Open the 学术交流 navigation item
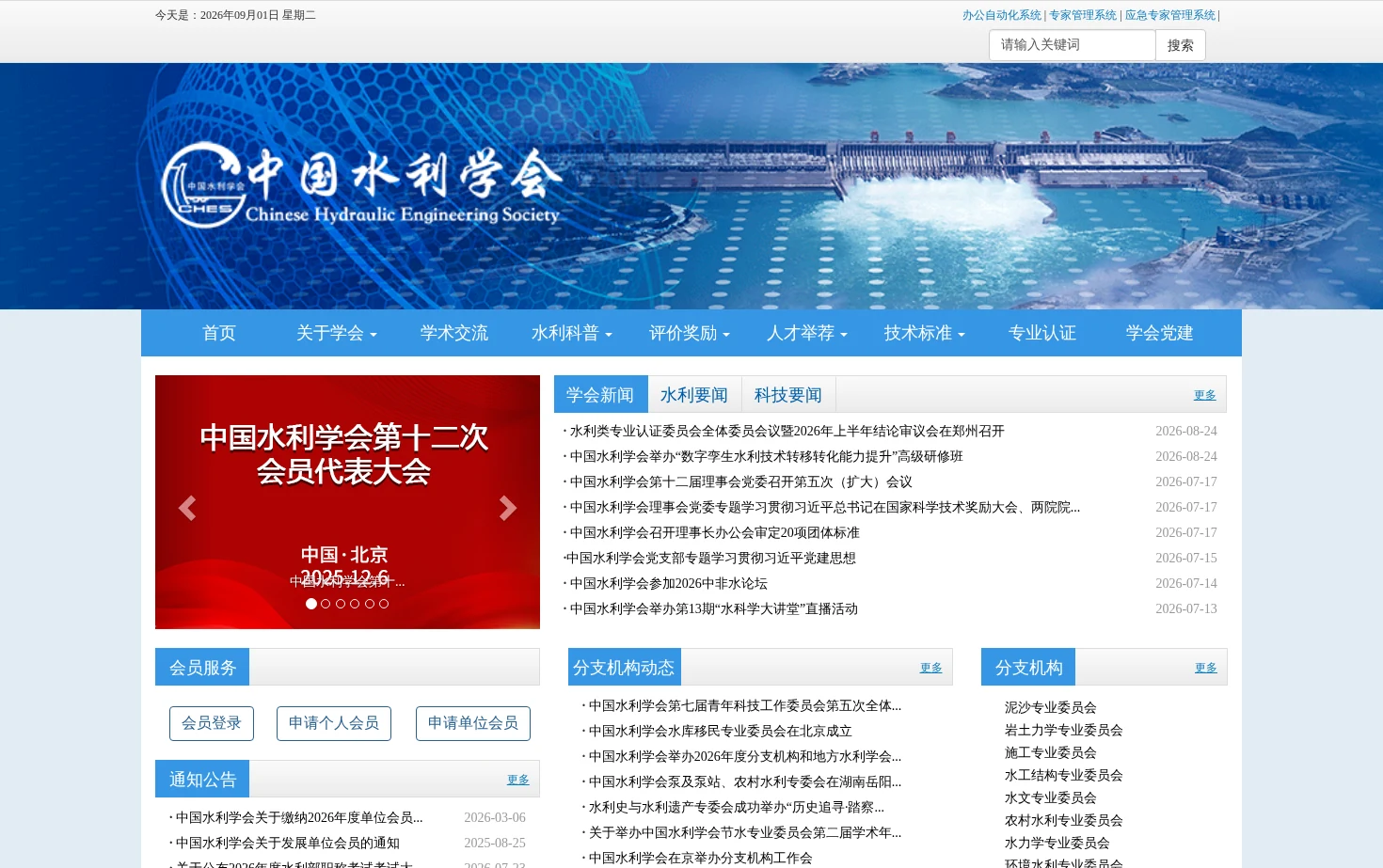 tap(454, 333)
